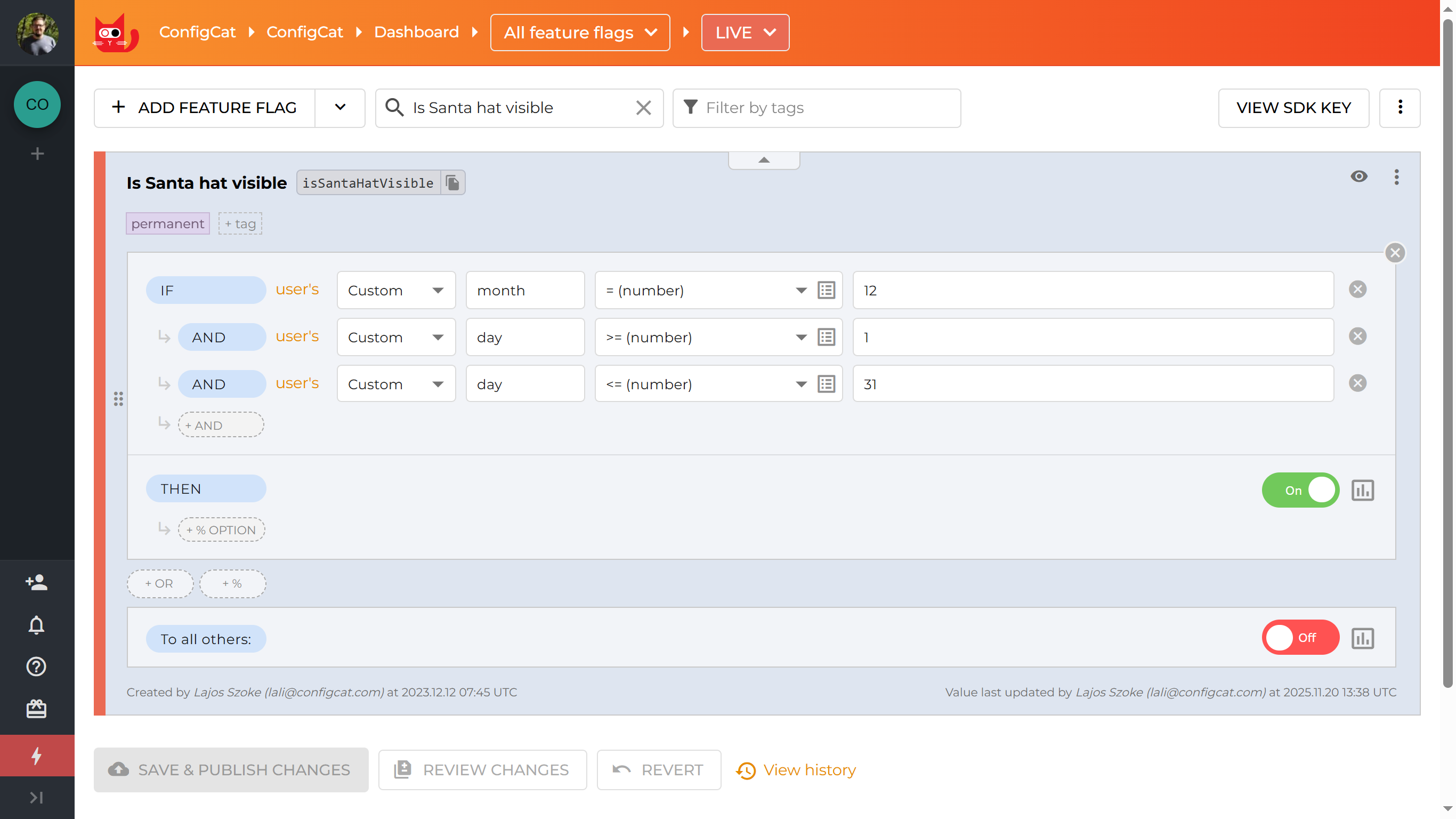1456x819 pixels.
Task: Turn off the THEN On toggle
Action: (x=1300, y=490)
